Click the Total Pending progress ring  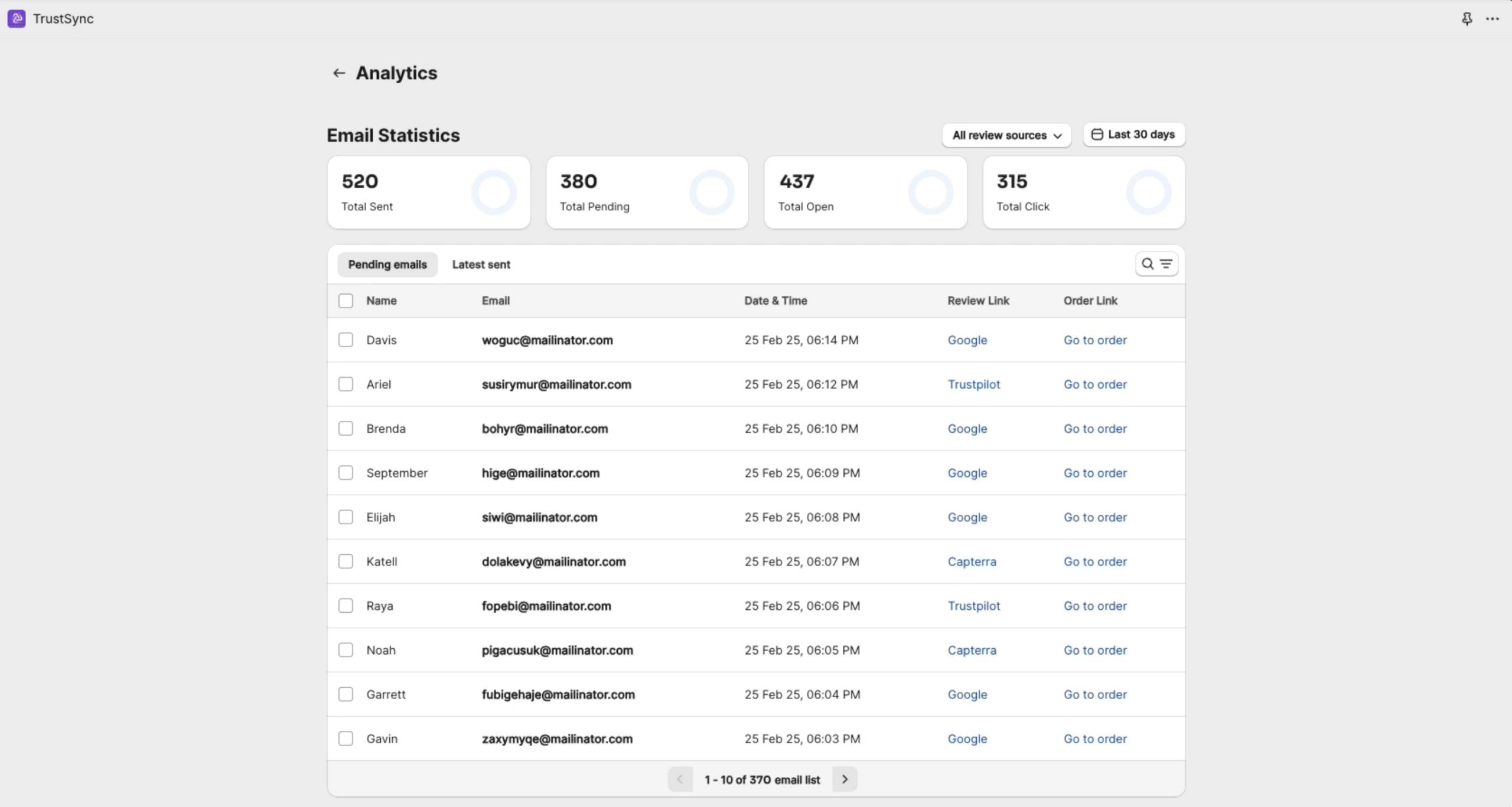(x=712, y=192)
